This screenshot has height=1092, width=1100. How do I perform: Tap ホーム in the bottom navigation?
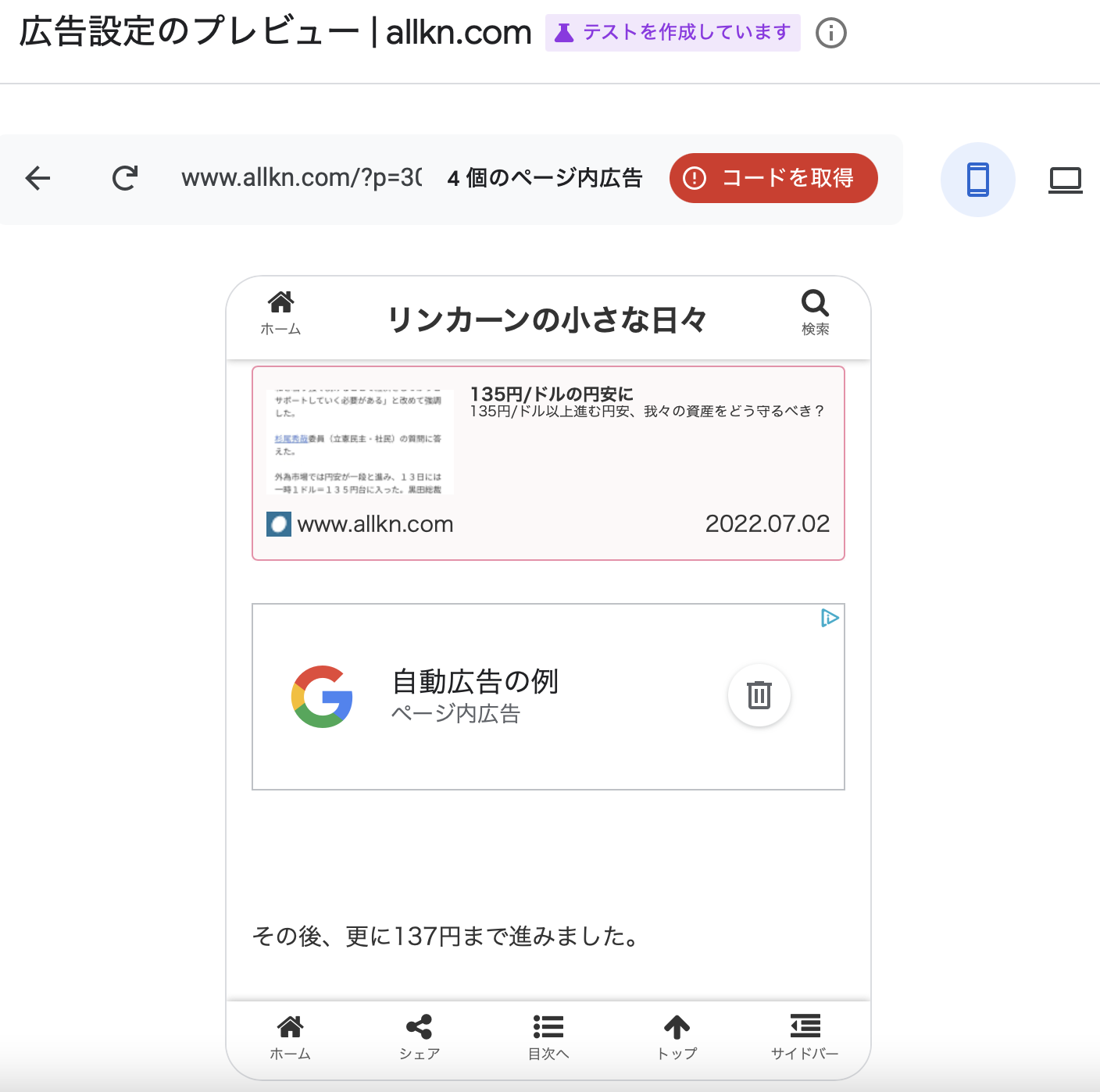click(x=290, y=1038)
